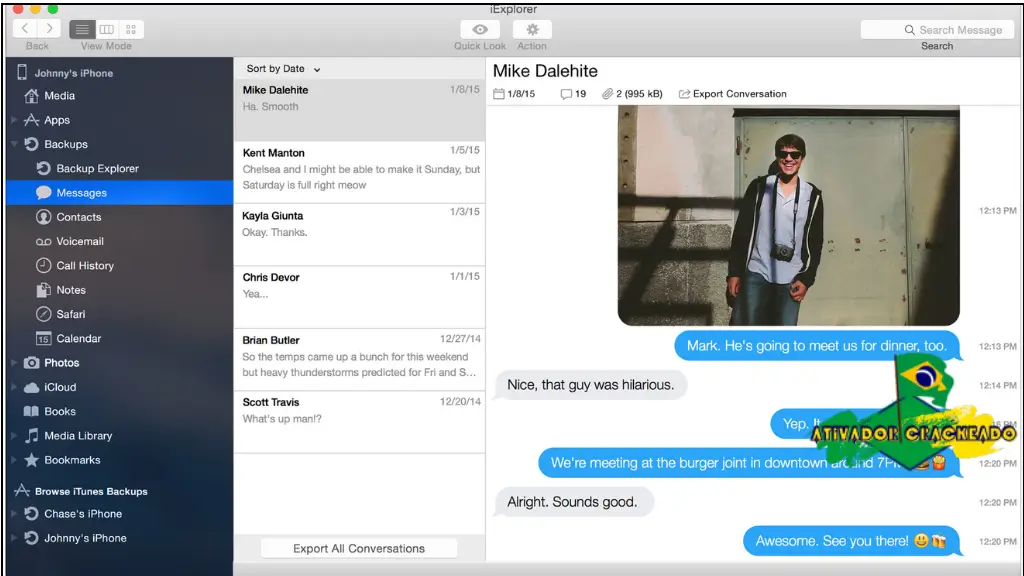Screen dimensions: 1024x576
Task: Expand the Photos tree item
Action: pyautogui.click(x=14, y=363)
